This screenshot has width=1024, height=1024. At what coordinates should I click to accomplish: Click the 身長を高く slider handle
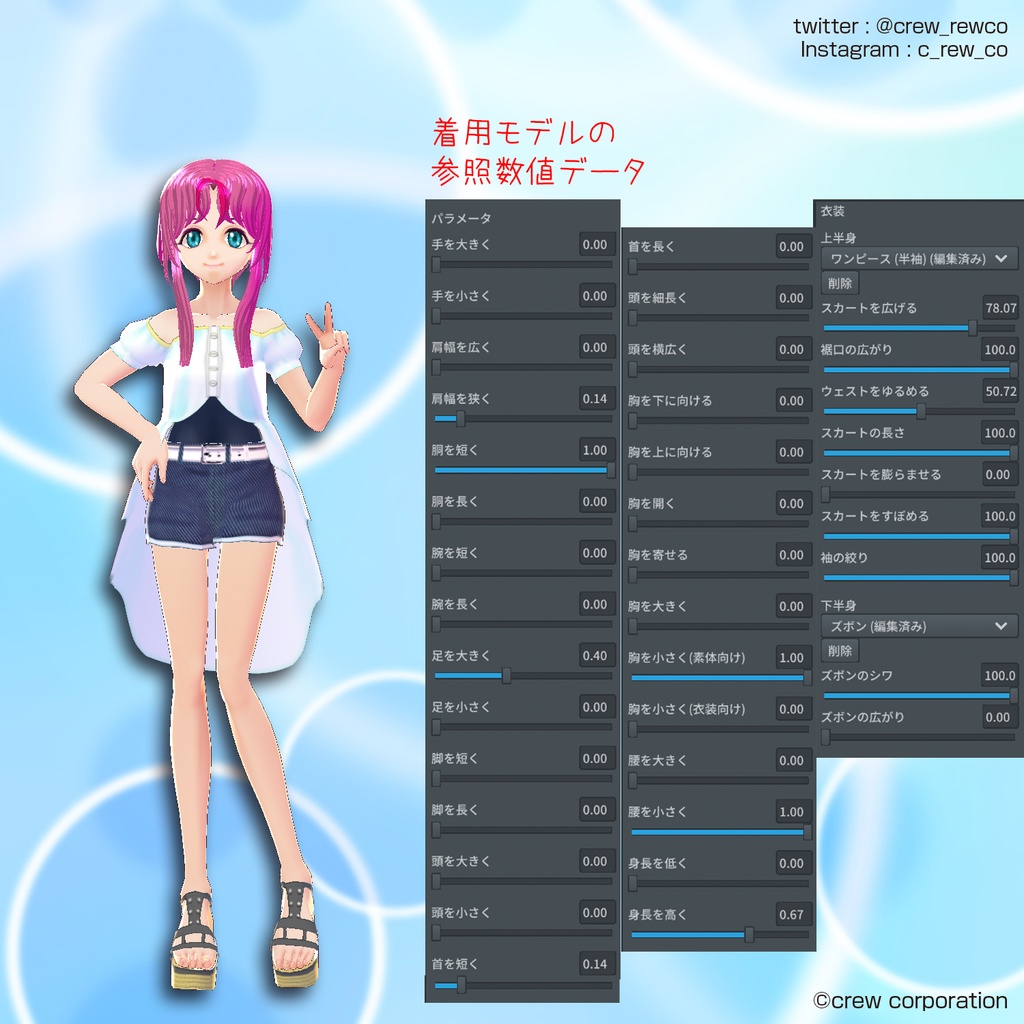click(749, 932)
